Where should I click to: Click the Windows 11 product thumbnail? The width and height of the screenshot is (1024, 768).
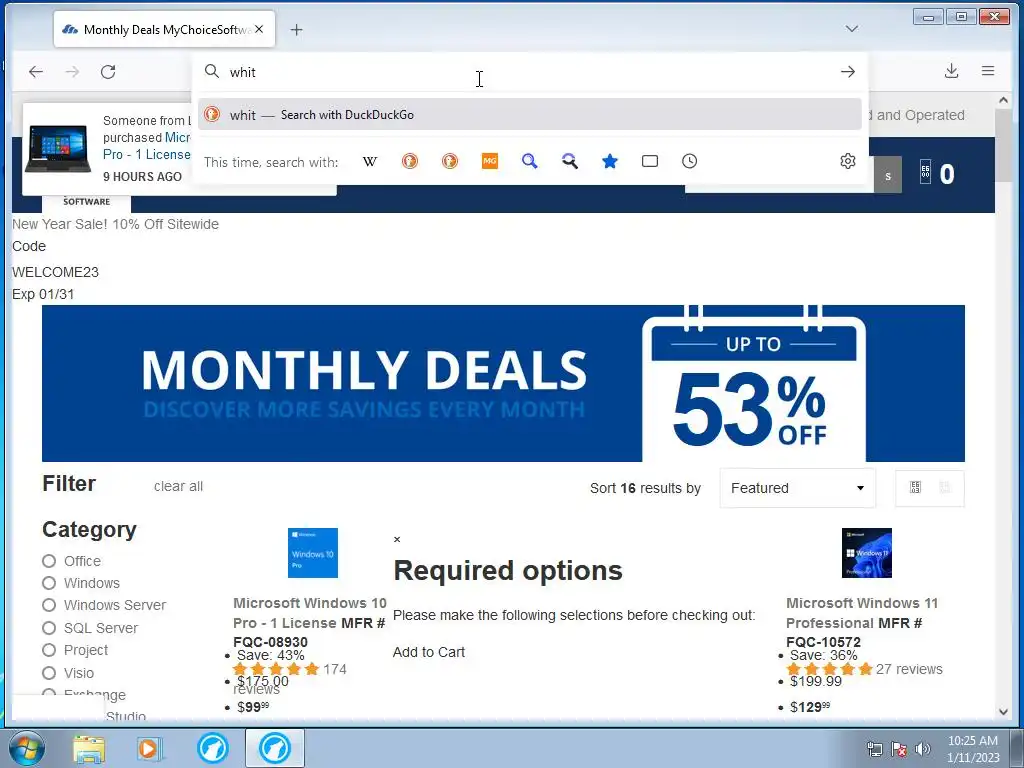pos(867,553)
